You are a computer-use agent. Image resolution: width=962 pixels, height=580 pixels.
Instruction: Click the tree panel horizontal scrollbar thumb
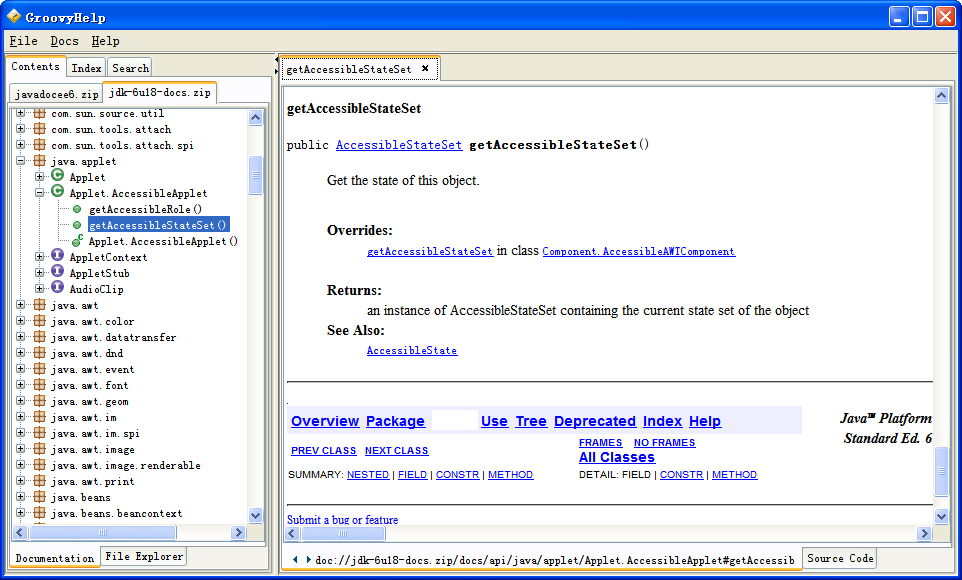click(103, 532)
